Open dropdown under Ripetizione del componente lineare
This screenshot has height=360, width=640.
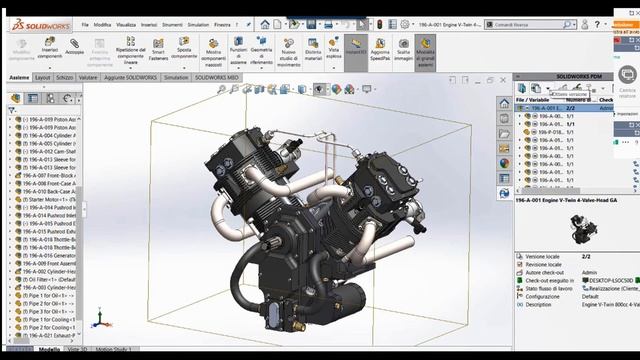pyautogui.click(x=131, y=68)
